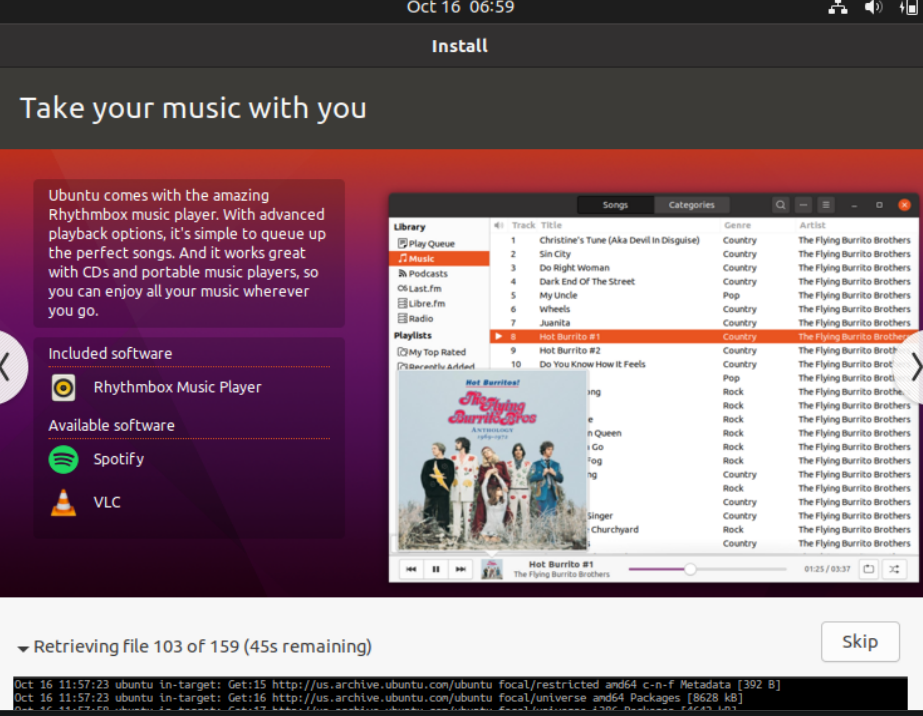Image resolution: width=923 pixels, height=716 pixels.
Task: Click the VLC traffic cone icon
Action: [63, 503]
